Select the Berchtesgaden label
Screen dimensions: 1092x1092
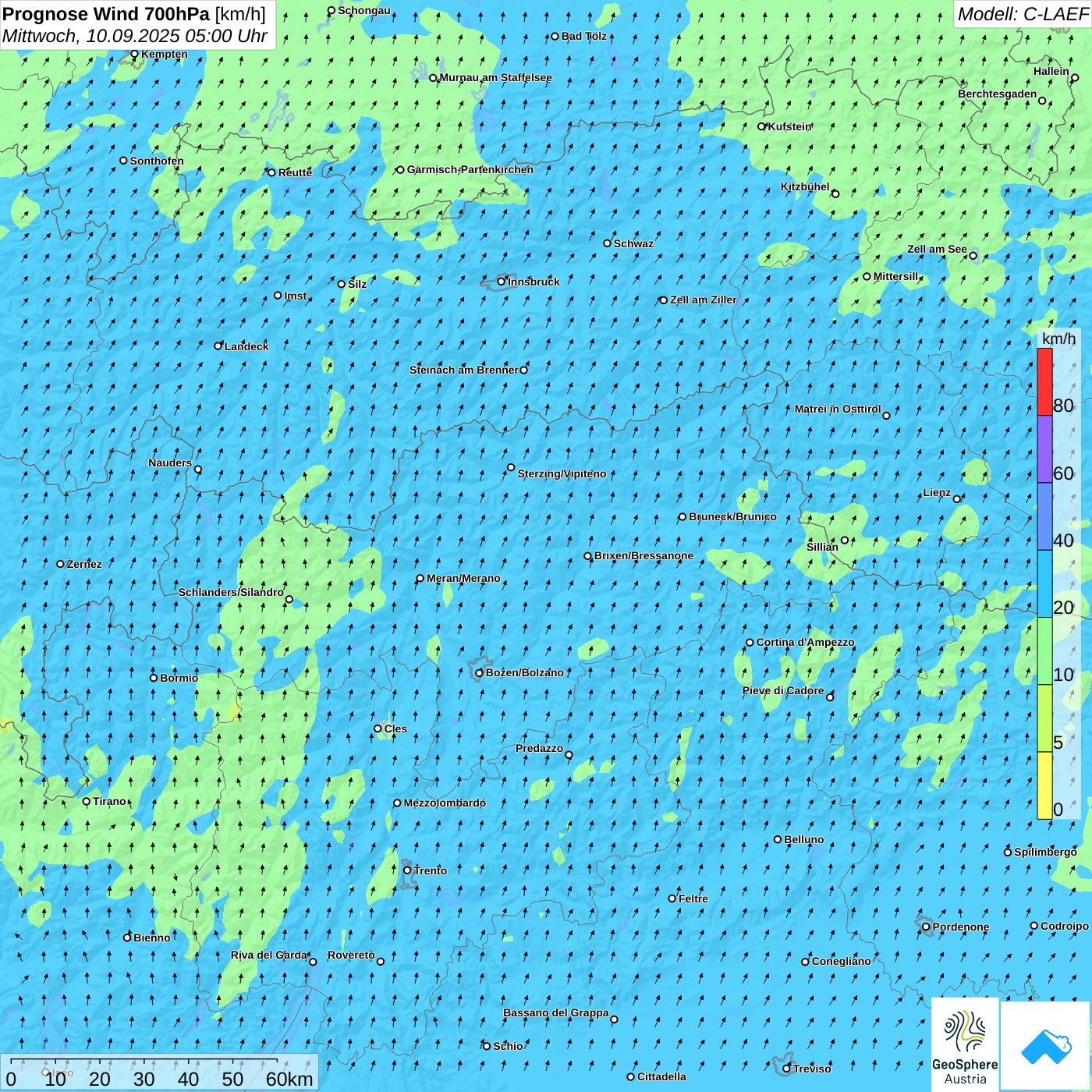[x=998, y=94]
